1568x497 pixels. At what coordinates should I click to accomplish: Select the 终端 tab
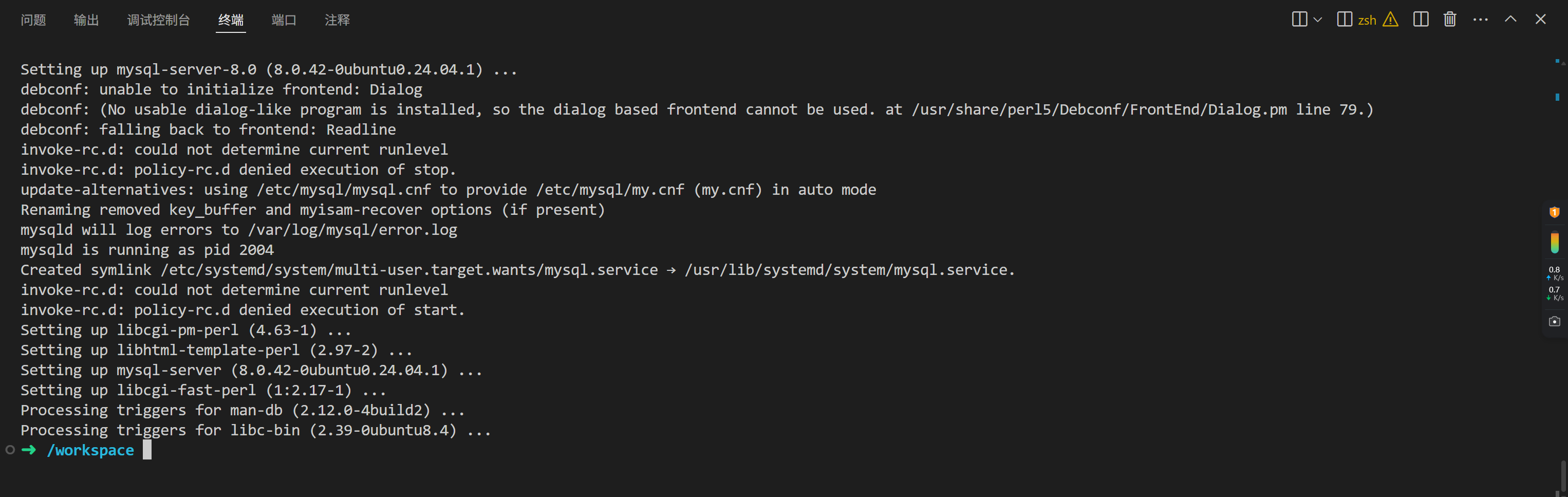(231, 20)
